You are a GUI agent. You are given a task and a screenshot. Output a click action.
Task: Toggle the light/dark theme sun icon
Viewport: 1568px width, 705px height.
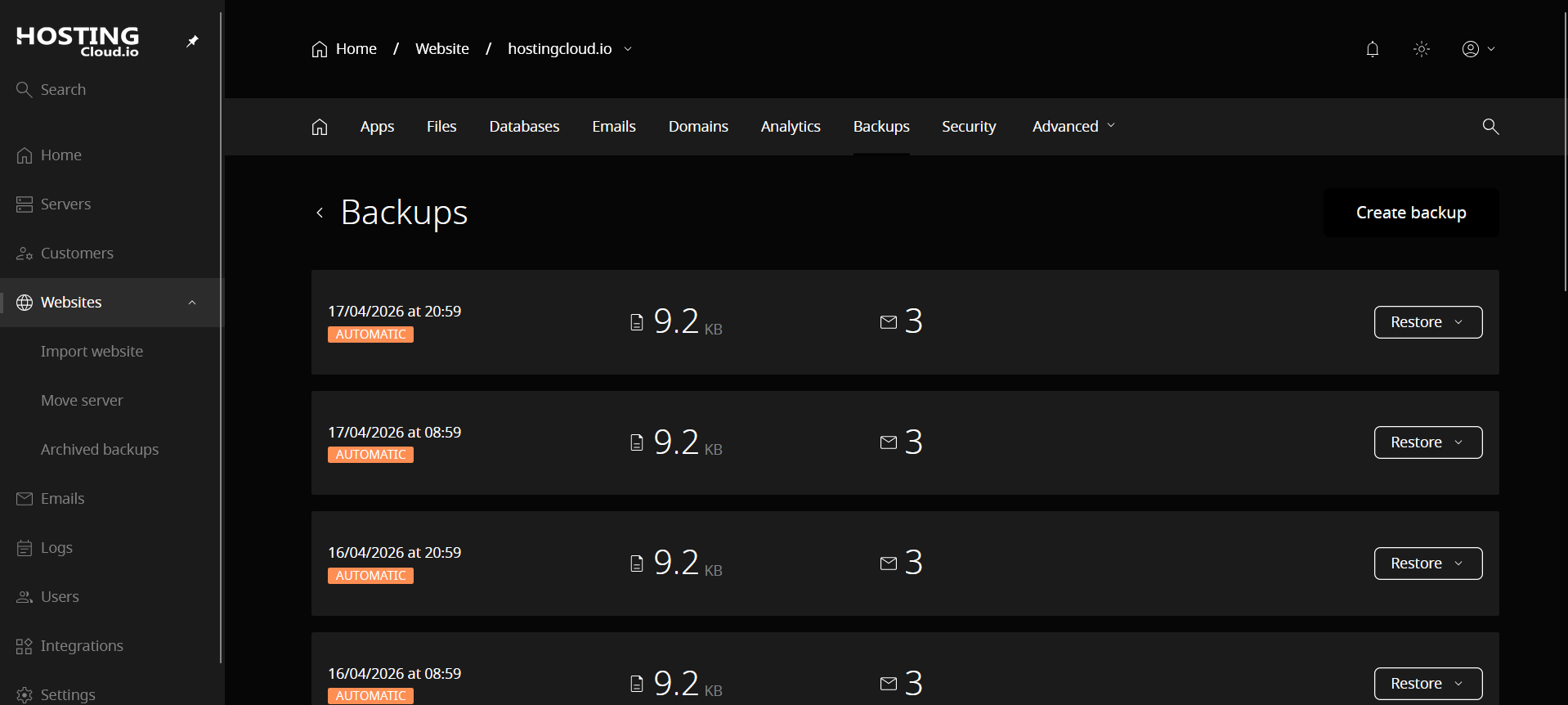point(1421,49)
